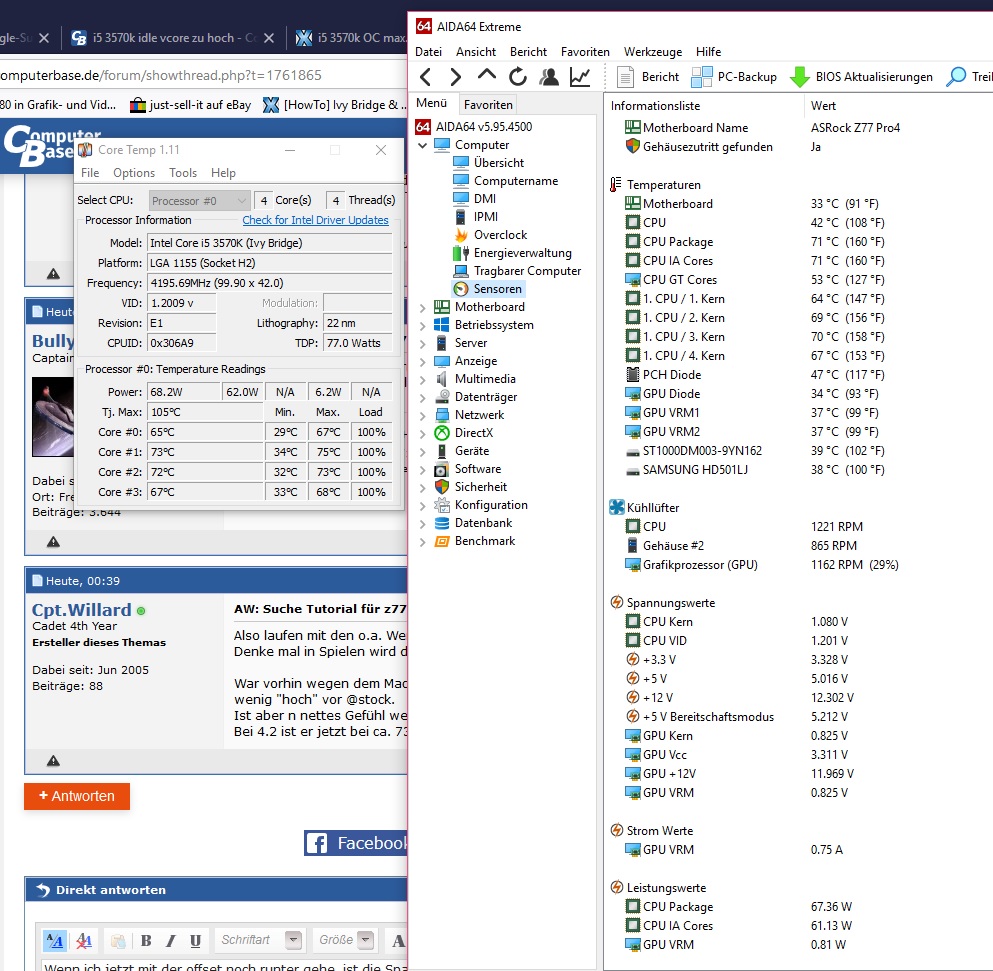The width and height of the screenshot is (993, 971).
Task: Click the browser address bar URL
Action: coord(161,75)
